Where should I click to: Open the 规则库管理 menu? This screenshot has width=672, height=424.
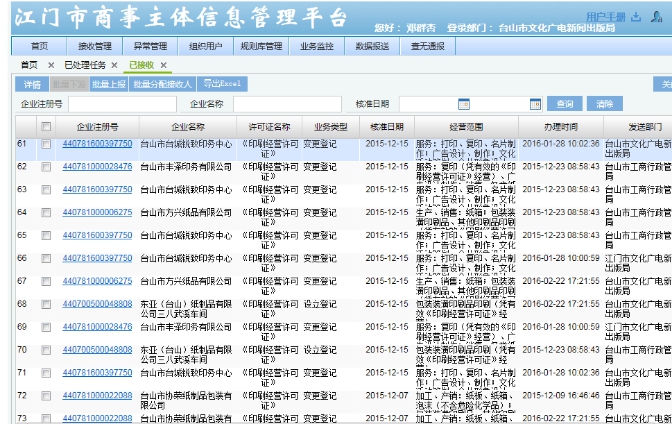point(261,46)
